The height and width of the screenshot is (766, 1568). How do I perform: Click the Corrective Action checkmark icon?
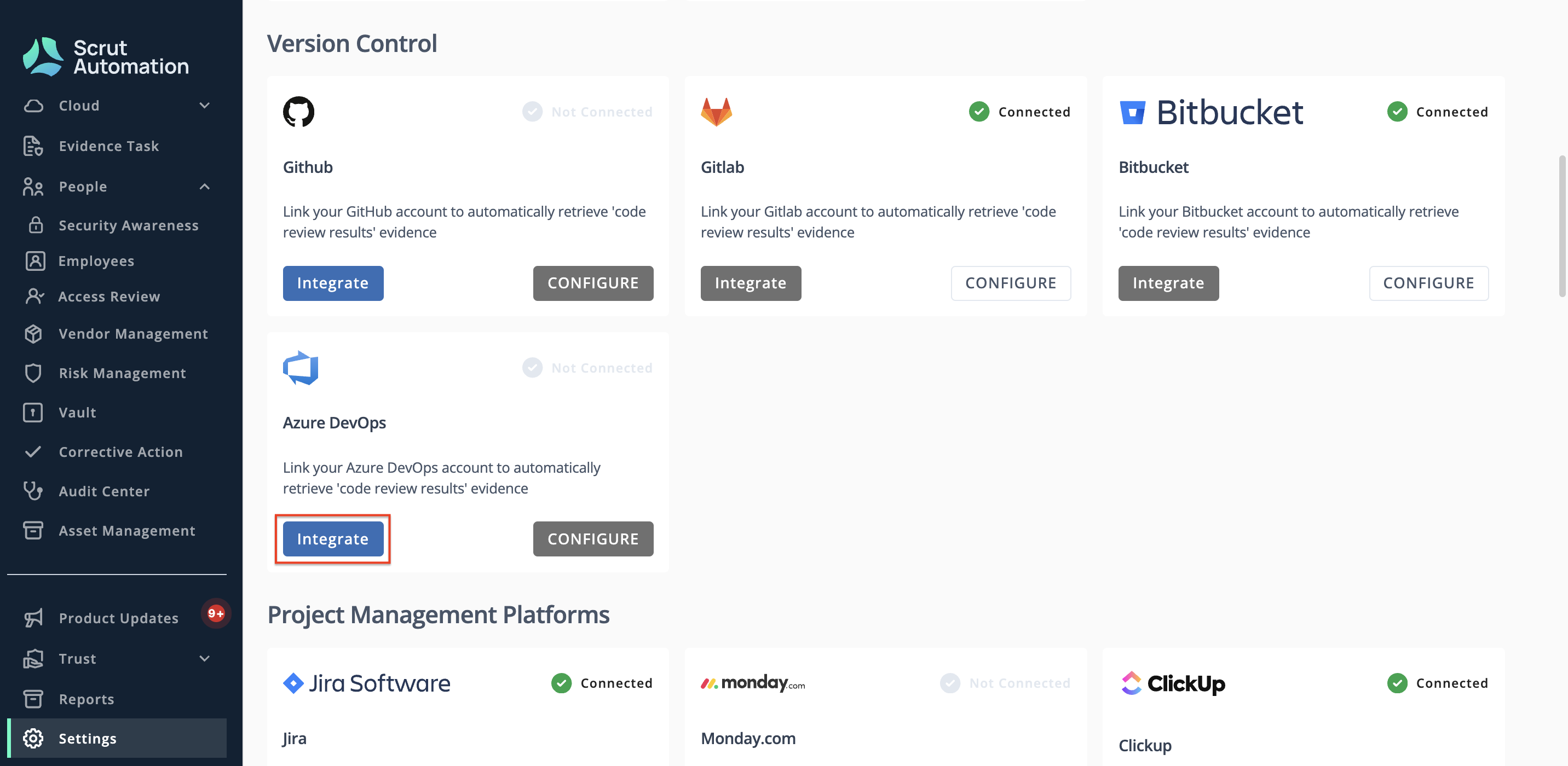33,451
